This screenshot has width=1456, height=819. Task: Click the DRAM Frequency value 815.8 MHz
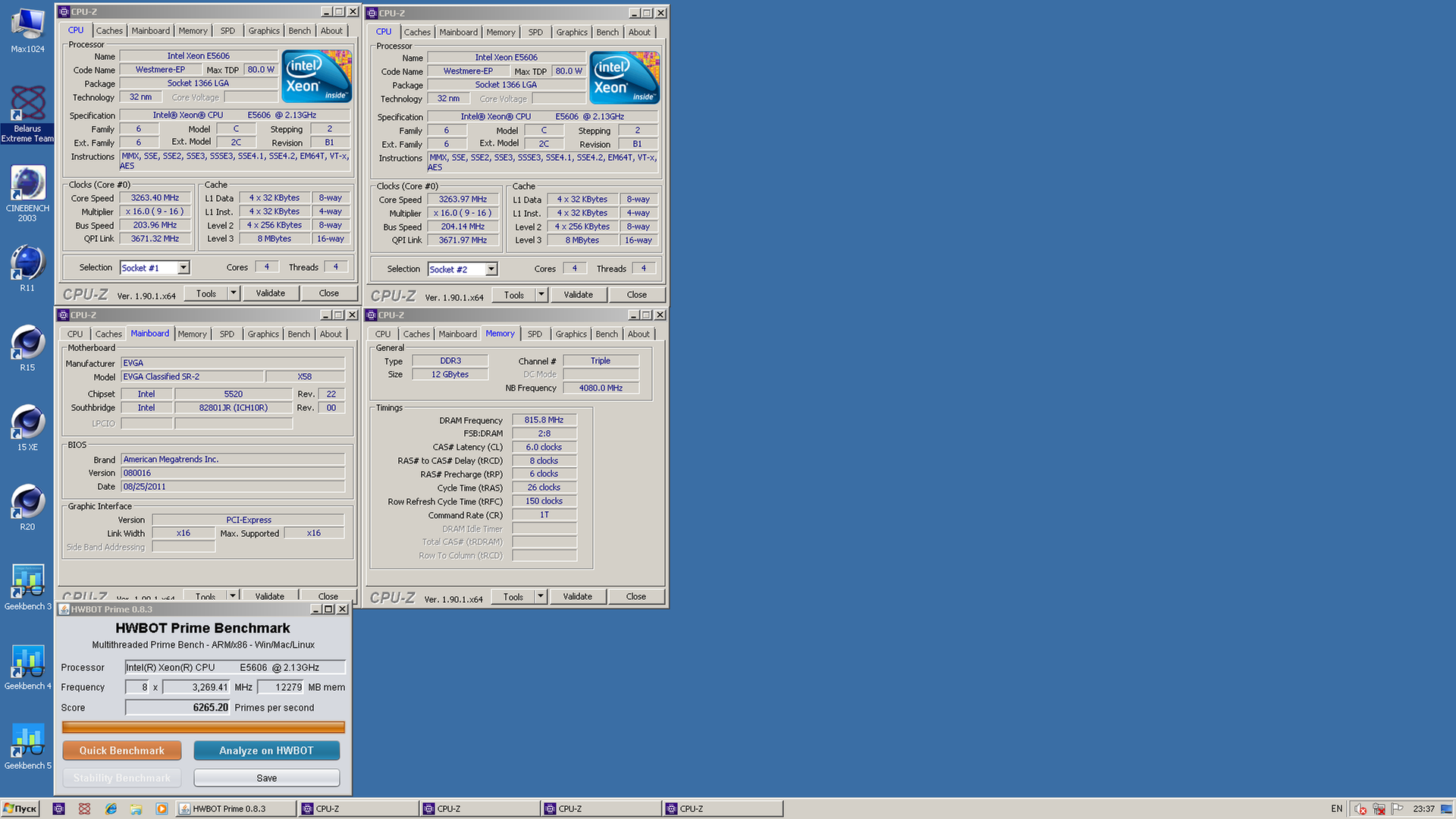[544, 420]
